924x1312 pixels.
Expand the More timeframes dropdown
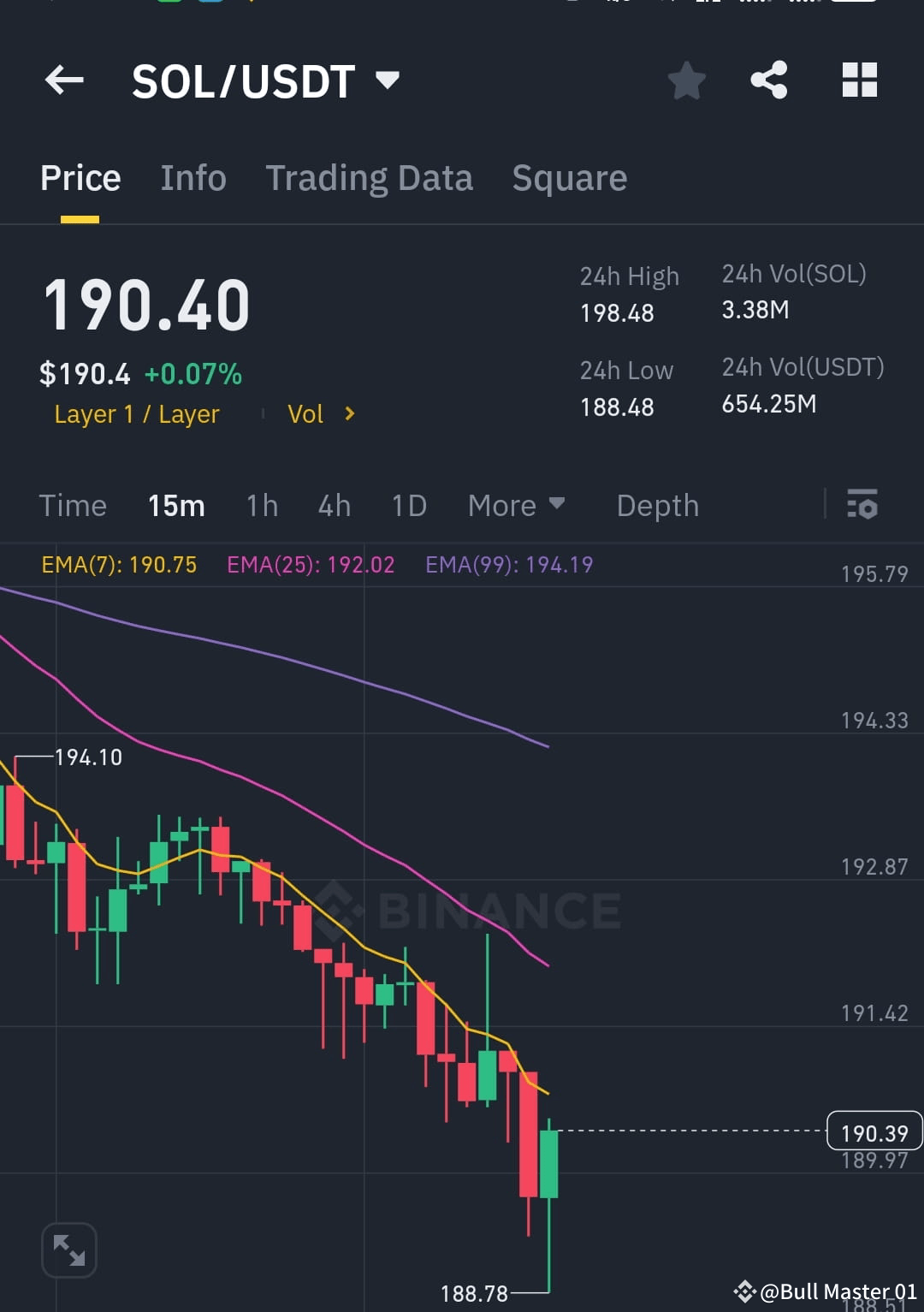(x=517, y=505)
